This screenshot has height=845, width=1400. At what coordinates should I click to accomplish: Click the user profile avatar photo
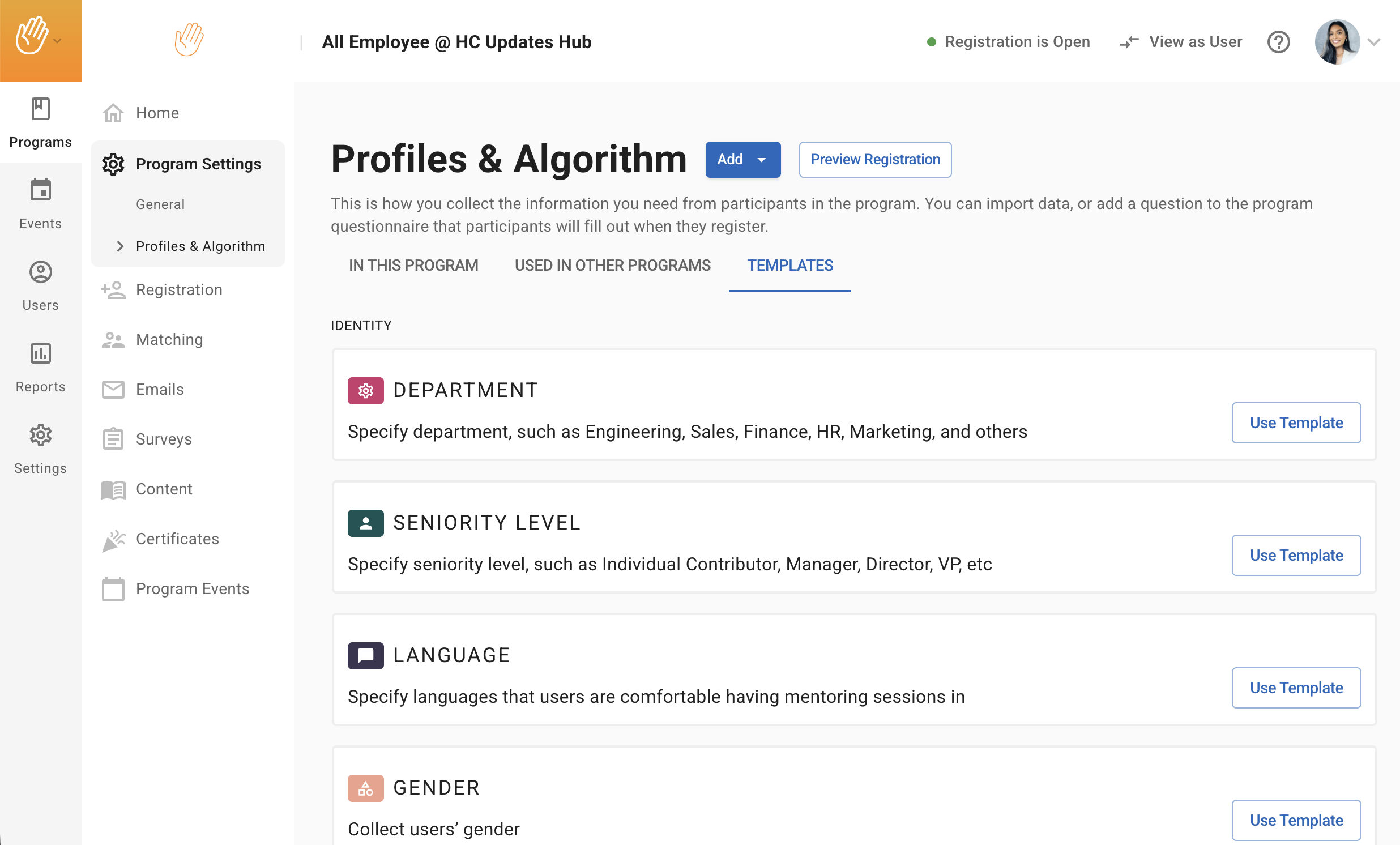[x=1336, y=41]
